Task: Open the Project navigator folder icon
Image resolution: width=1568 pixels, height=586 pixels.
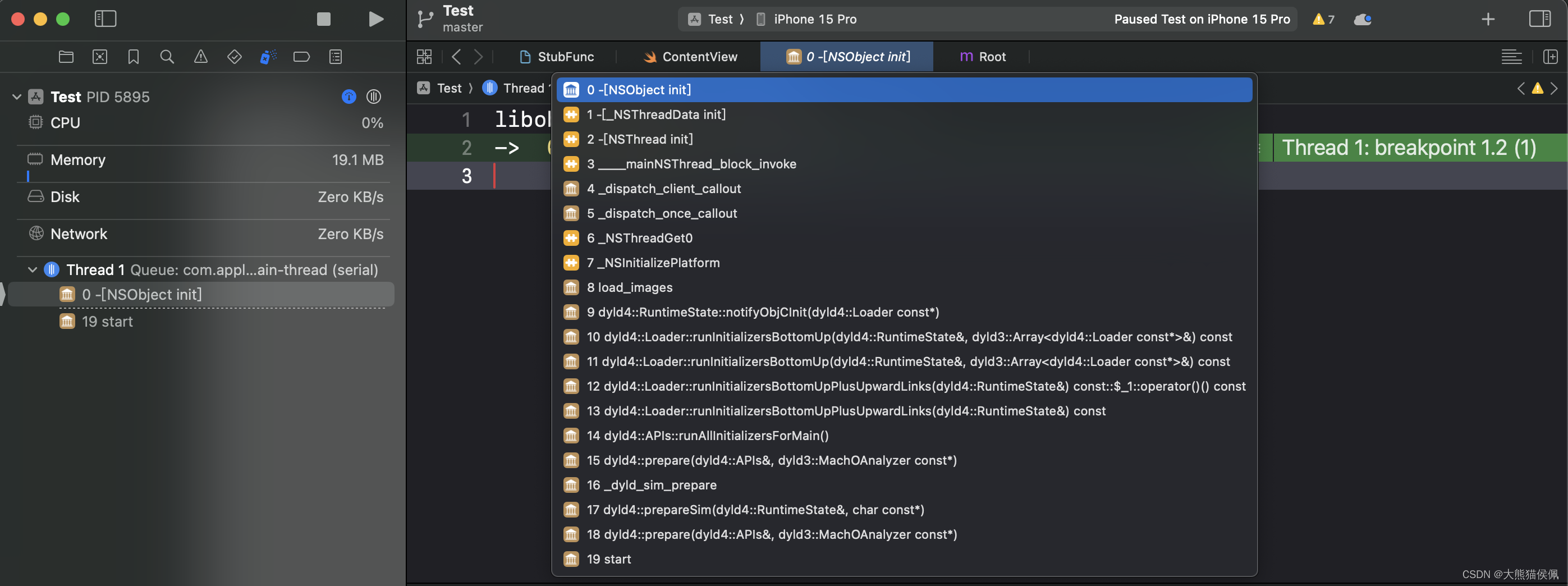Action: 66,57
